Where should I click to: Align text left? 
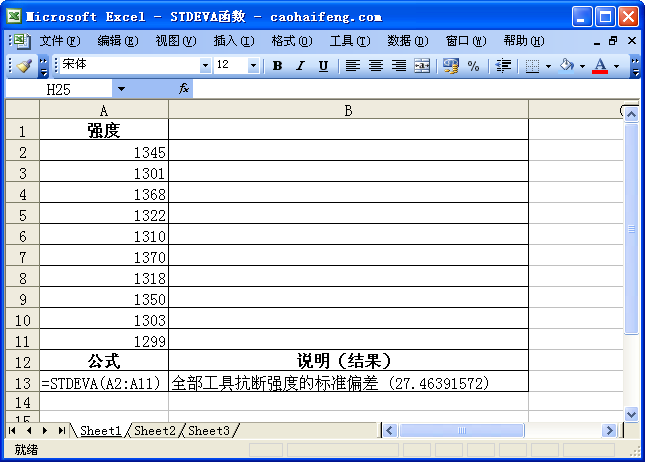click(x=353, y=66)
